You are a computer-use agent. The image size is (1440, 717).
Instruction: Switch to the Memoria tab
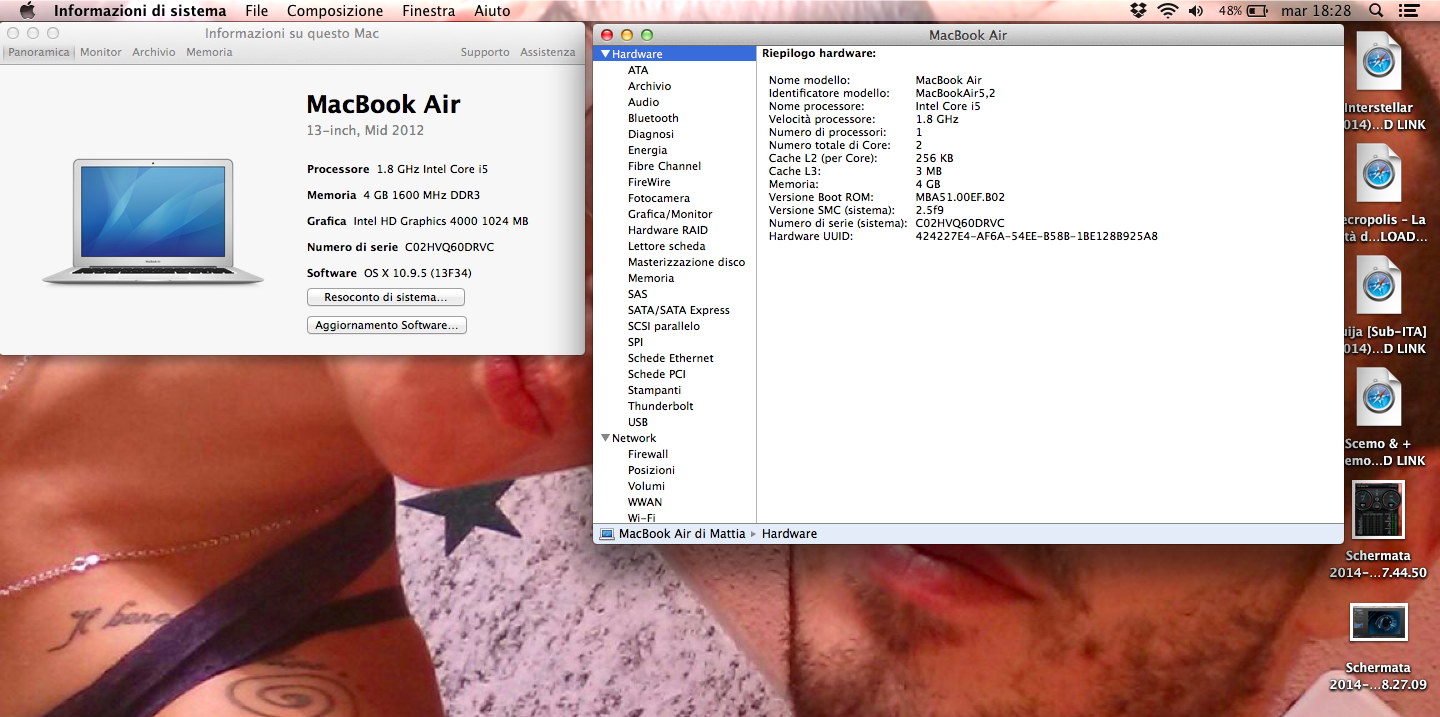click(x=209, y=52)
